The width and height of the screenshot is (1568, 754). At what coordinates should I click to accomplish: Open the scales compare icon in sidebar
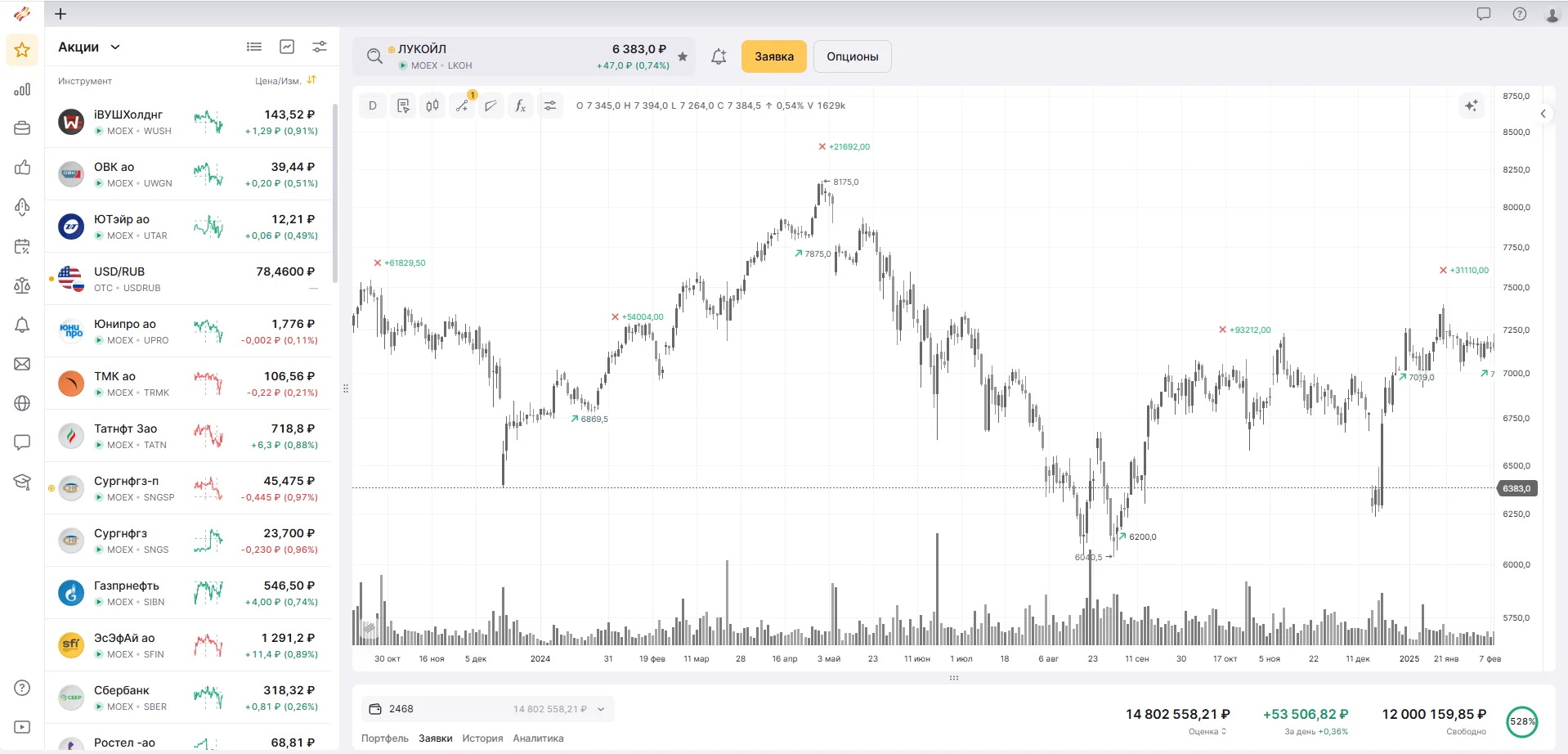click(22, 285)
